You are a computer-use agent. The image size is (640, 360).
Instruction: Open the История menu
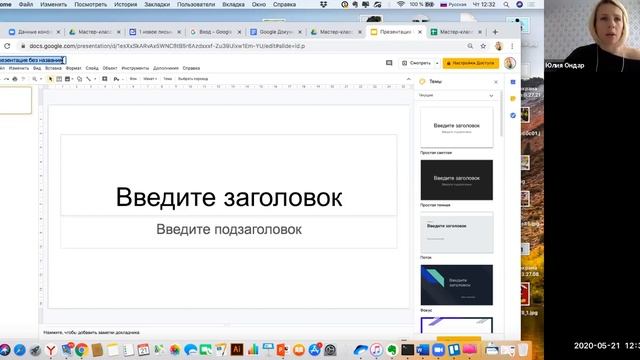point(125,4)
